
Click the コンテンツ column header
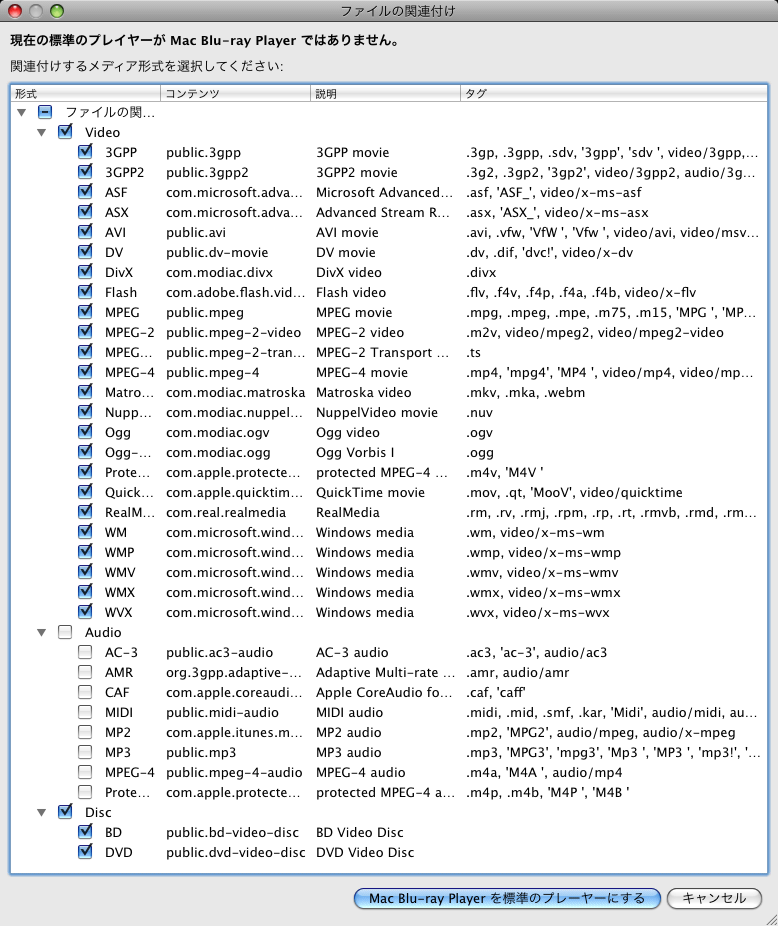tap(235, 93)
